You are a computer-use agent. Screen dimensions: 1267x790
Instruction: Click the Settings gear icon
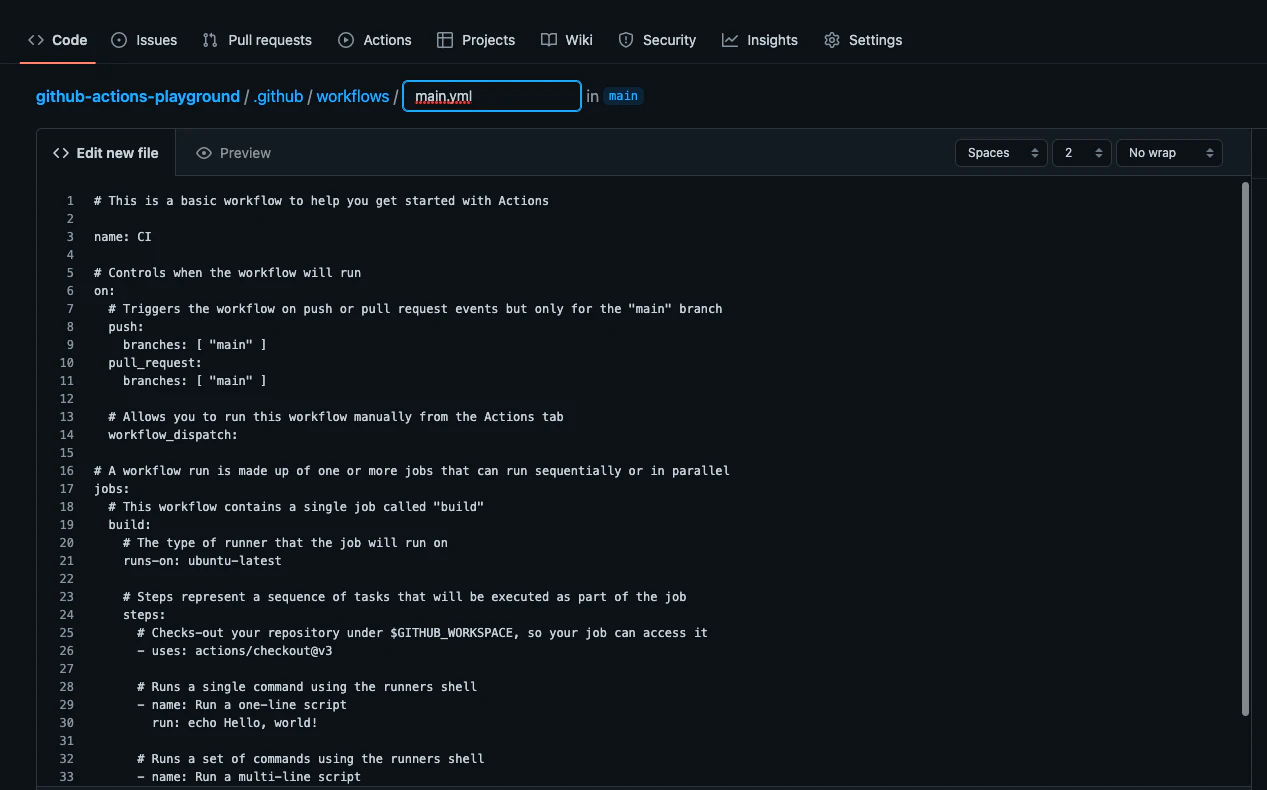tap(832, 40)
